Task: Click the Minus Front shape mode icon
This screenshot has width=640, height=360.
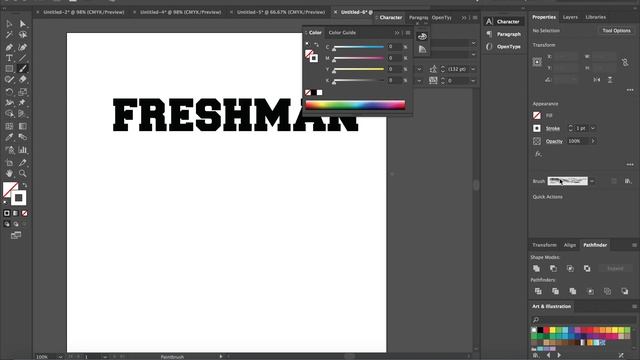Action: point(553,269)
